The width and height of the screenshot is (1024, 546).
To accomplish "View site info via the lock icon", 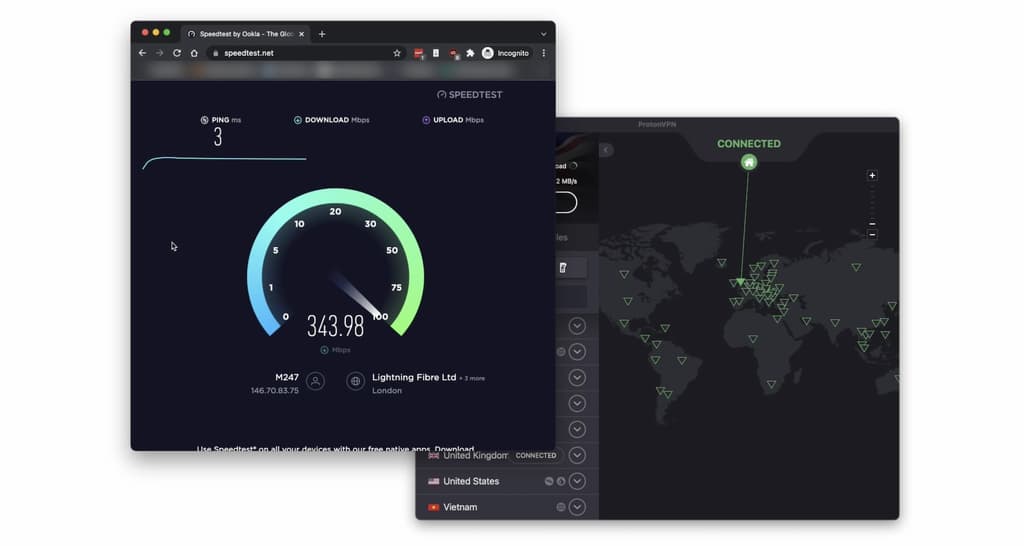I will click(x=216, y=53).
